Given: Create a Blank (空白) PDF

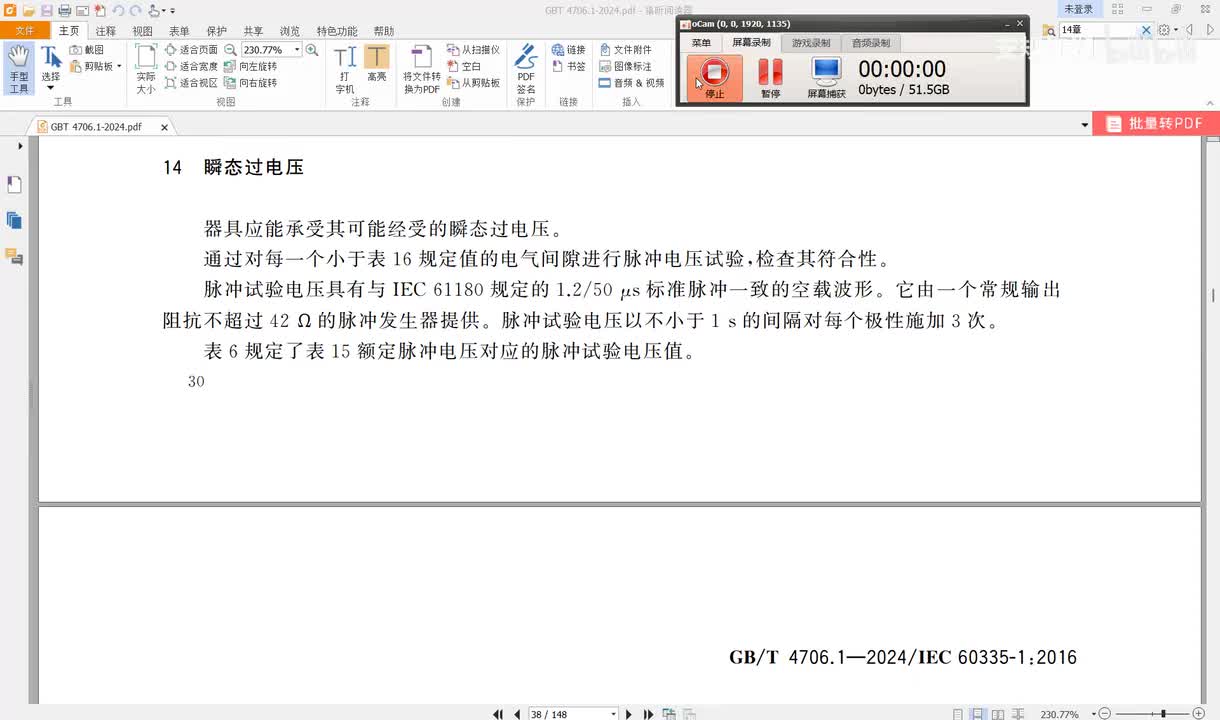Looking at the screenshot, I should (x=464, y=66).
